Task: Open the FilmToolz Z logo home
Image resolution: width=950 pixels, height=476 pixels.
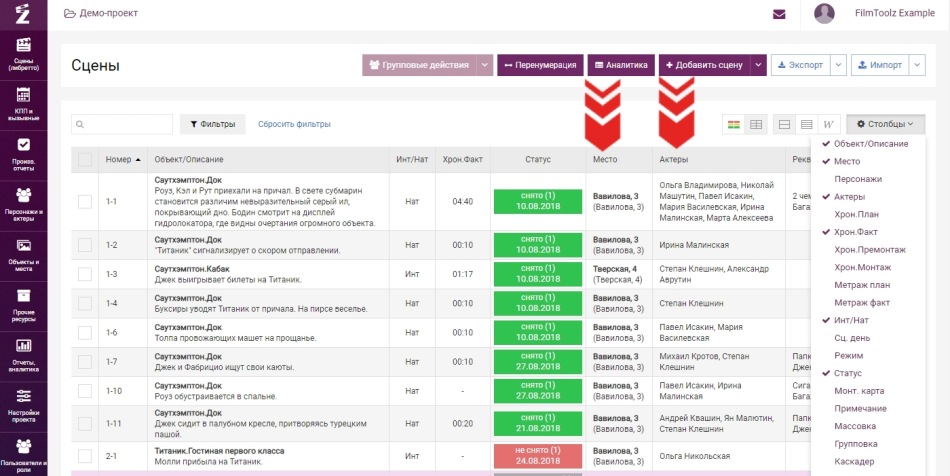Action: point(23,13)
